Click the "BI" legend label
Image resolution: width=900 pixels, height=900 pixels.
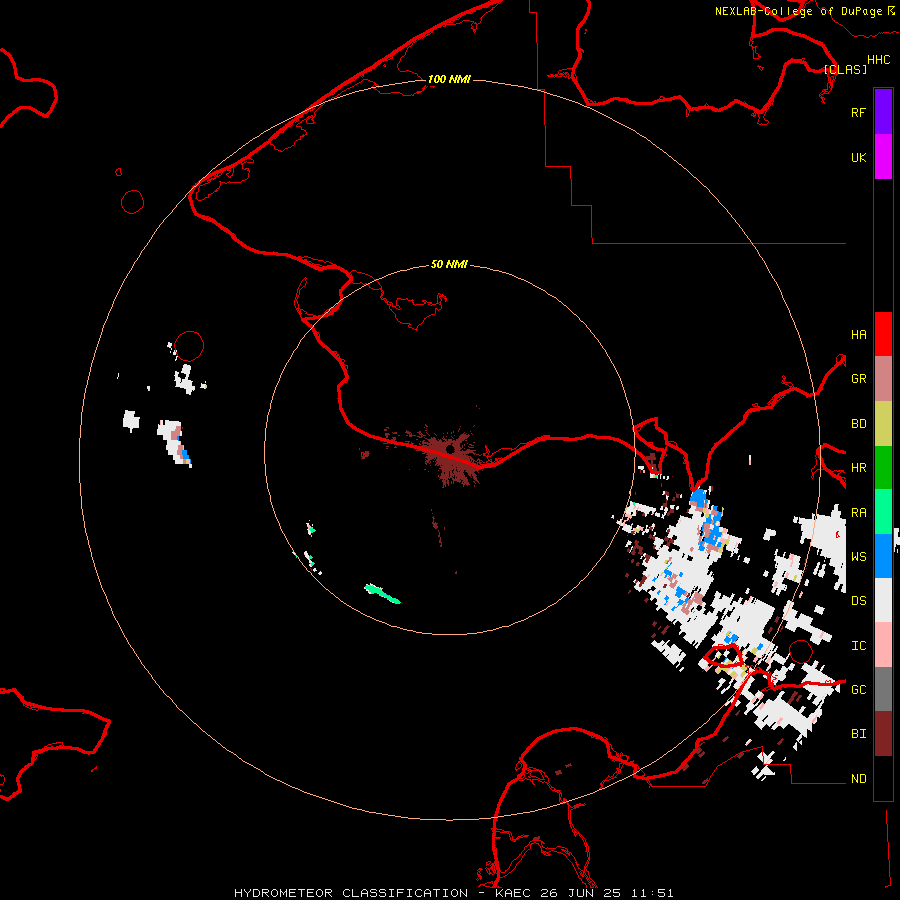[x=858, y=734]
